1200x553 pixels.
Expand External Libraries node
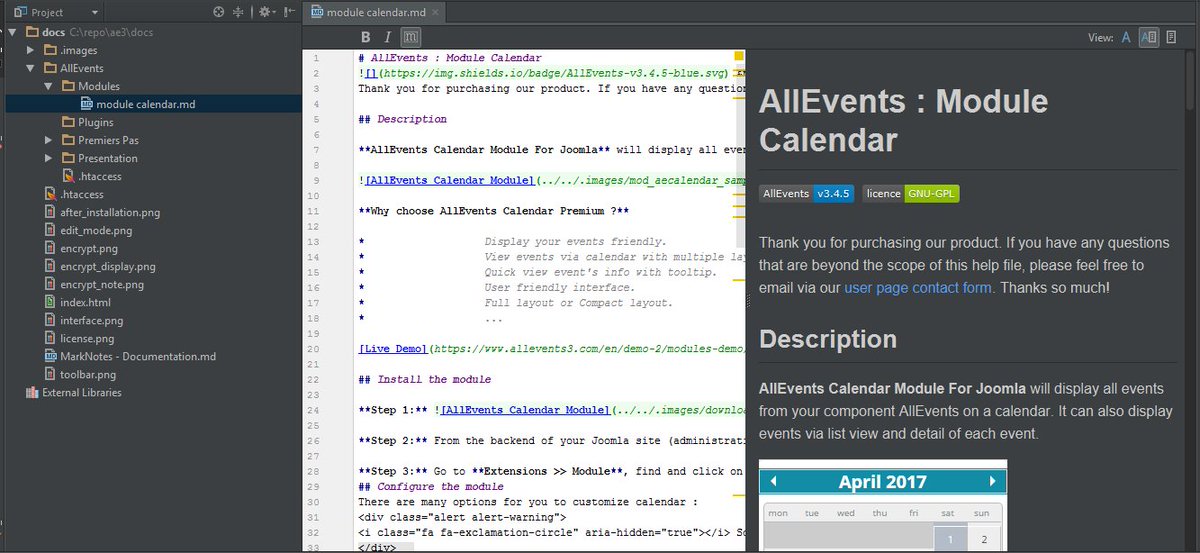pyautogui.click(x=73, y=392)
